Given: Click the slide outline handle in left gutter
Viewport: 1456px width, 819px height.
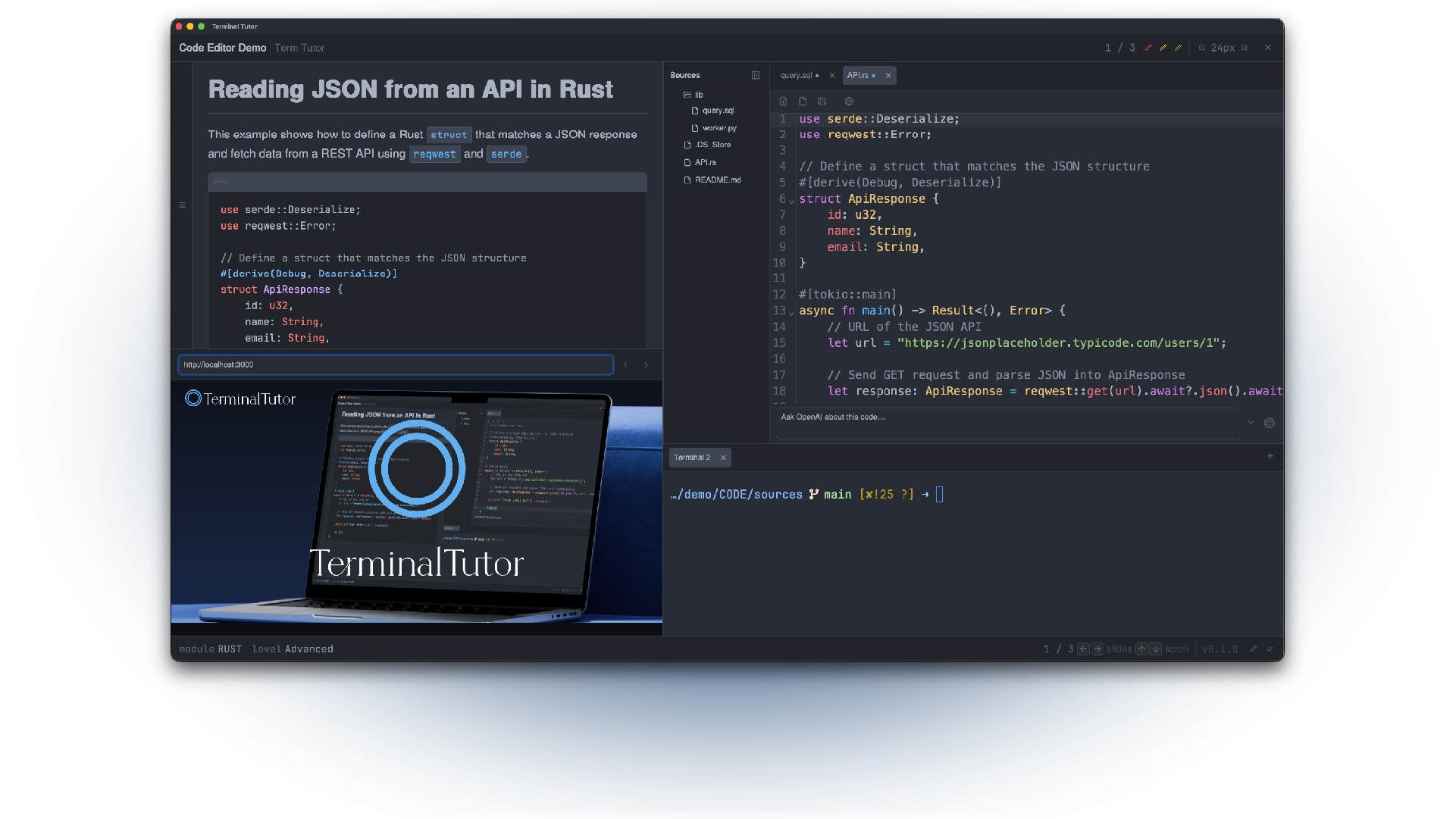Looking at the screenshot, I should click(x=182, y=205).
